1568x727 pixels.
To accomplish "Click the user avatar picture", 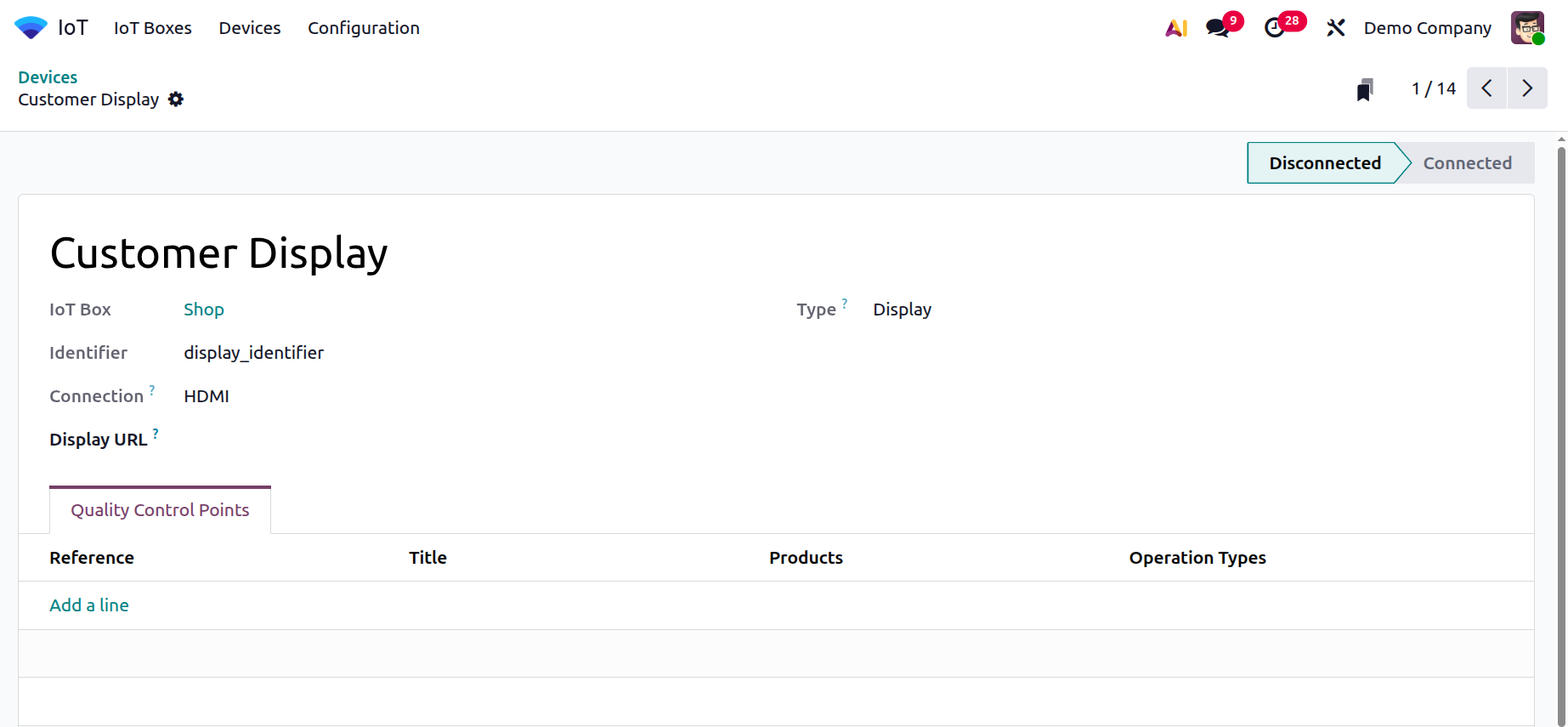I will tap(1527, 28).
